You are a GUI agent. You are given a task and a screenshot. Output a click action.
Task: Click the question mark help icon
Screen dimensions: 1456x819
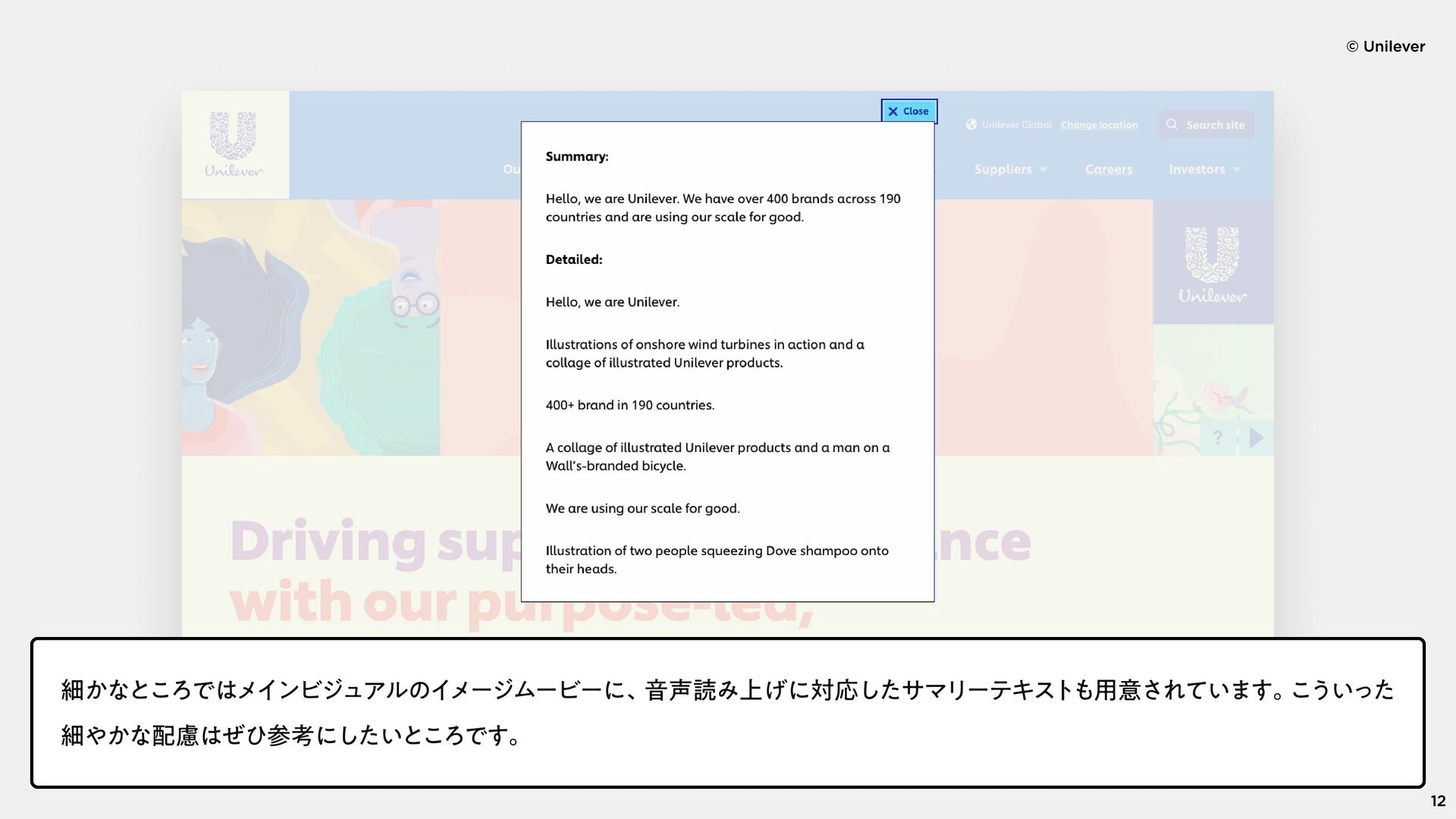[1218, 438]
